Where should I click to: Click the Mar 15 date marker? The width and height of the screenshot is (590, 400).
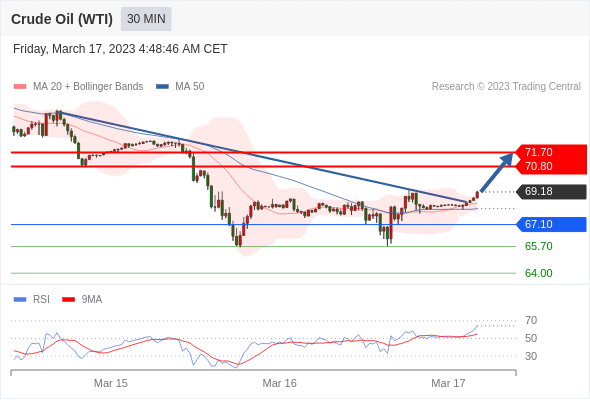click(x=111, y=383)
